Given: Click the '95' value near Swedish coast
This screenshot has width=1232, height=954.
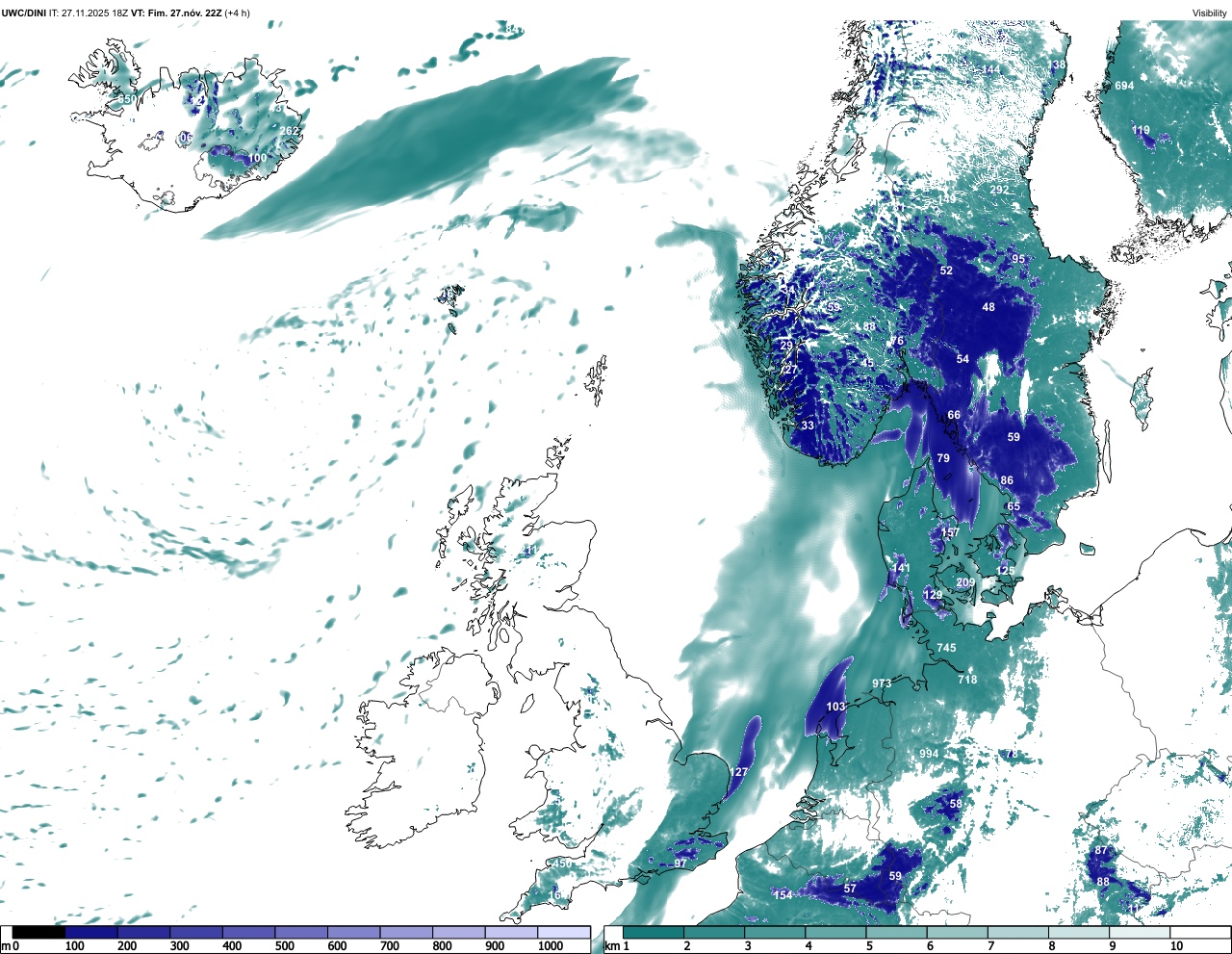Looking at the screenshot, I should [x=1018, y=260].
